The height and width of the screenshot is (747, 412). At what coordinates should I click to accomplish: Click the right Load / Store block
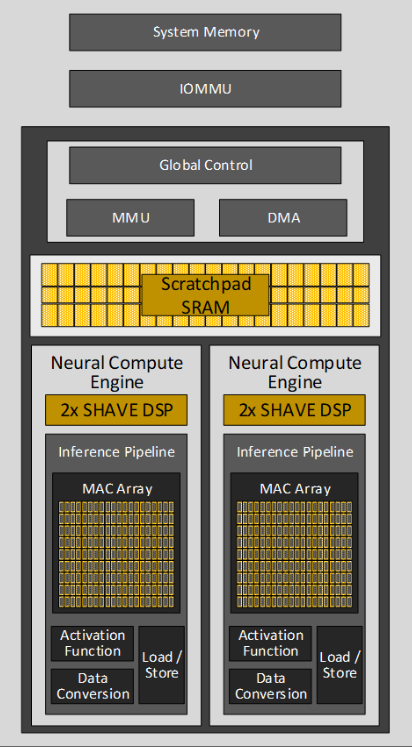click(x=340, y=665)
